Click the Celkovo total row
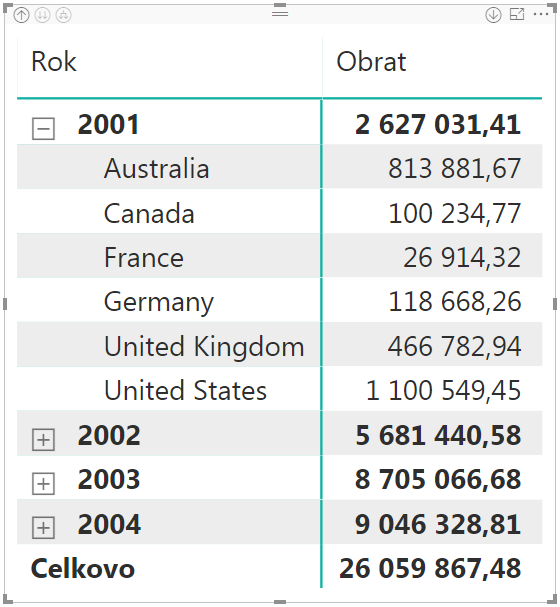Viewport: 560px width, 607px height. click(x=279, y=567)
